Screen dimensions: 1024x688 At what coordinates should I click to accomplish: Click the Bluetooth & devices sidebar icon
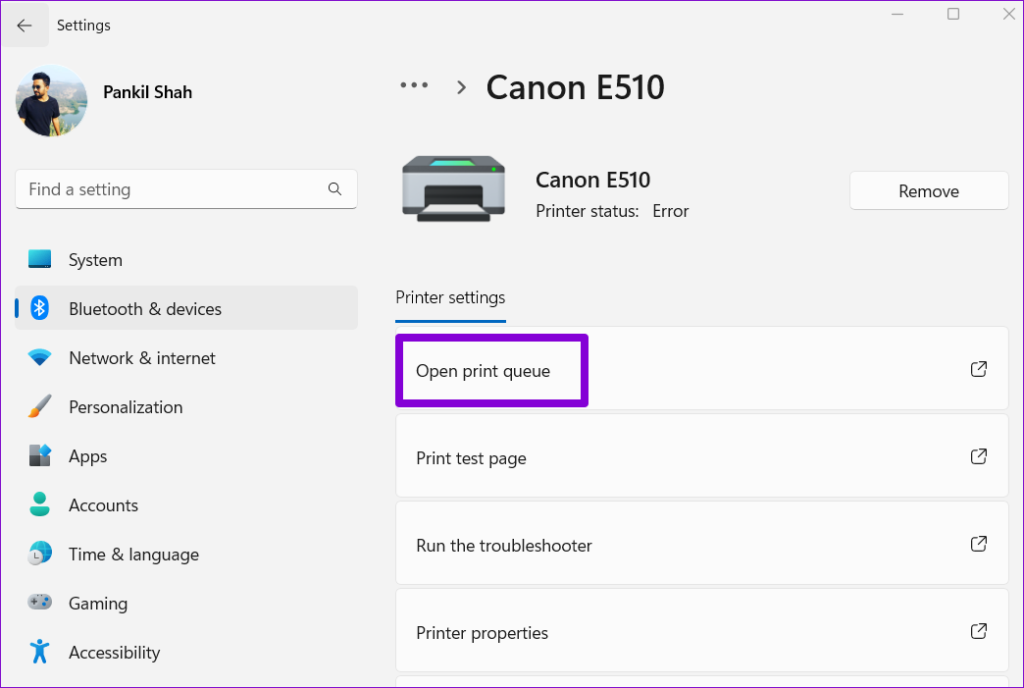coord(39,308)
